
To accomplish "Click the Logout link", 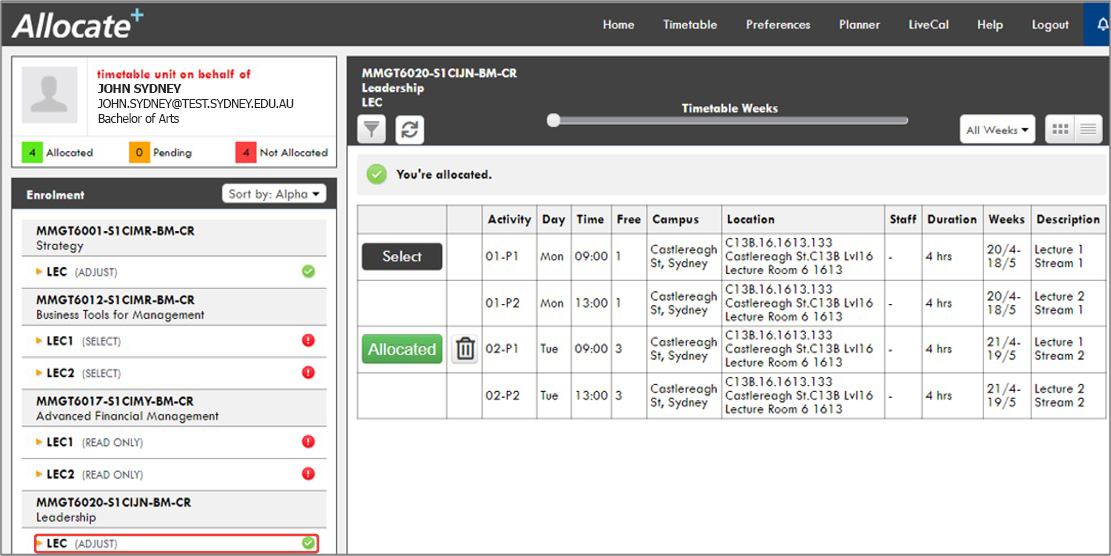I will tap(1050, 25).
